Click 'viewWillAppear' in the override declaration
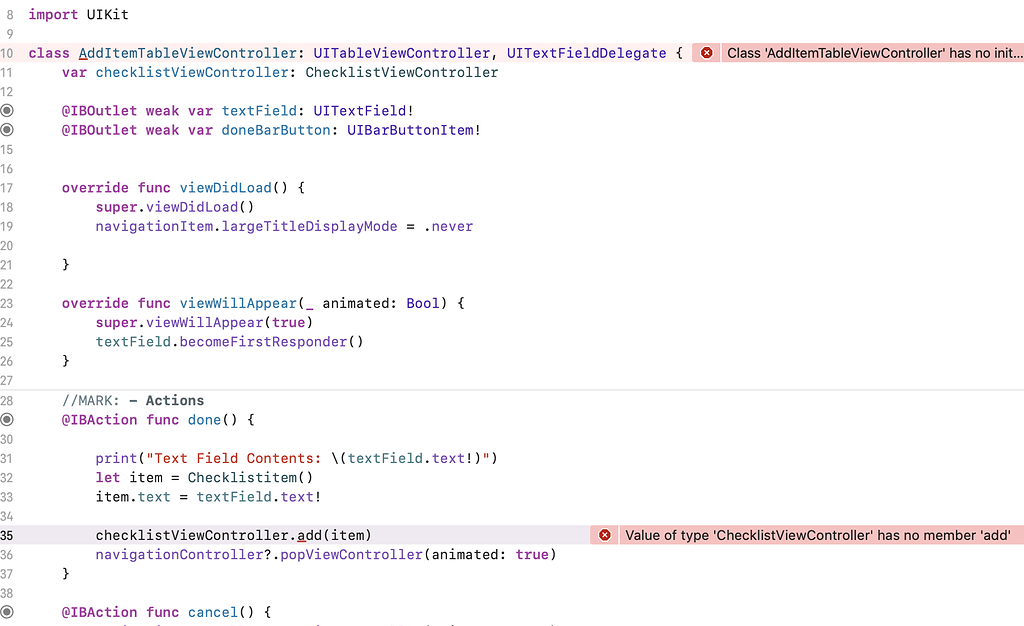The width and height of the screenshot is (1024, 626). click(238, 303)
